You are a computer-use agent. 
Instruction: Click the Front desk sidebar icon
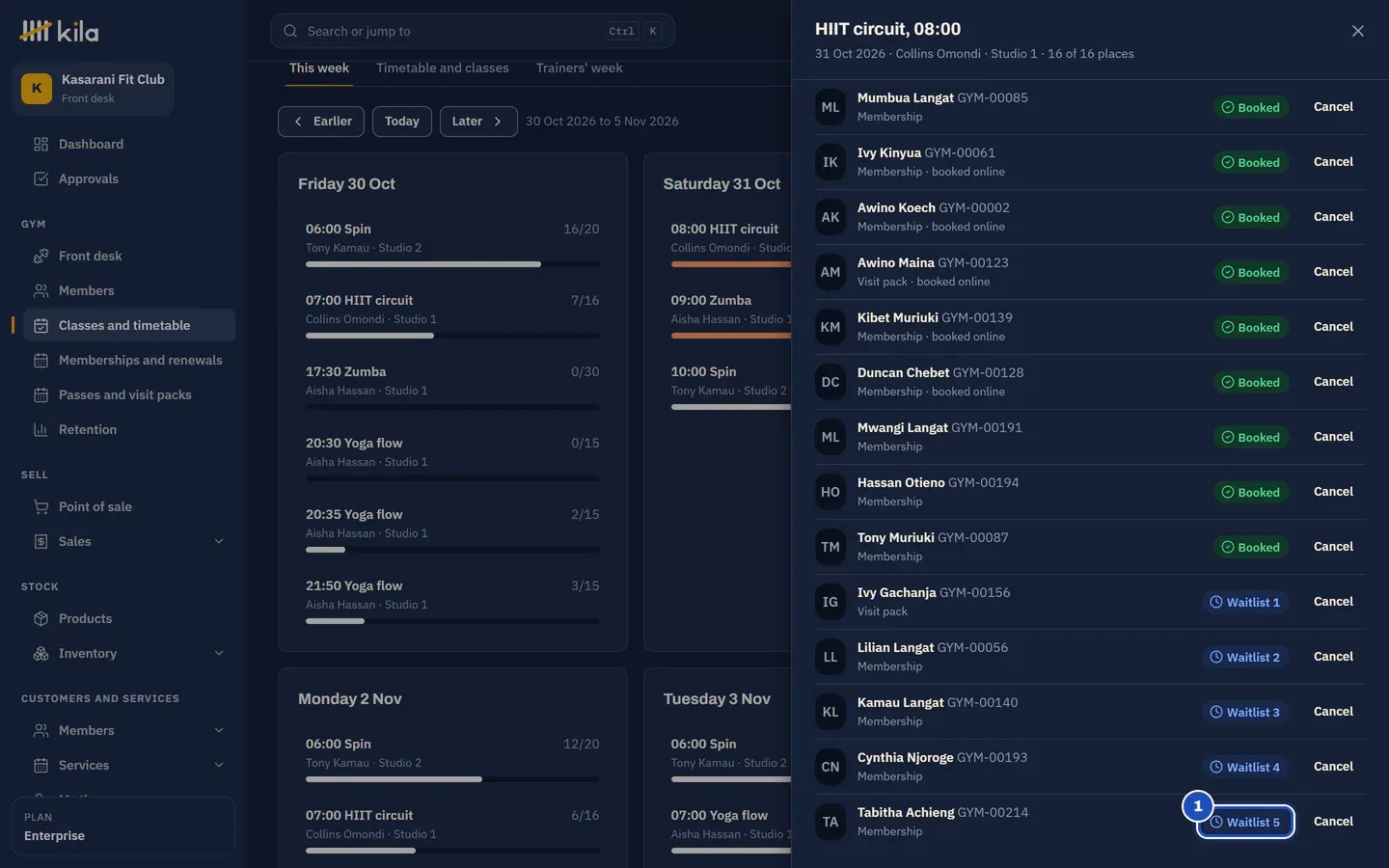[41, 257]
